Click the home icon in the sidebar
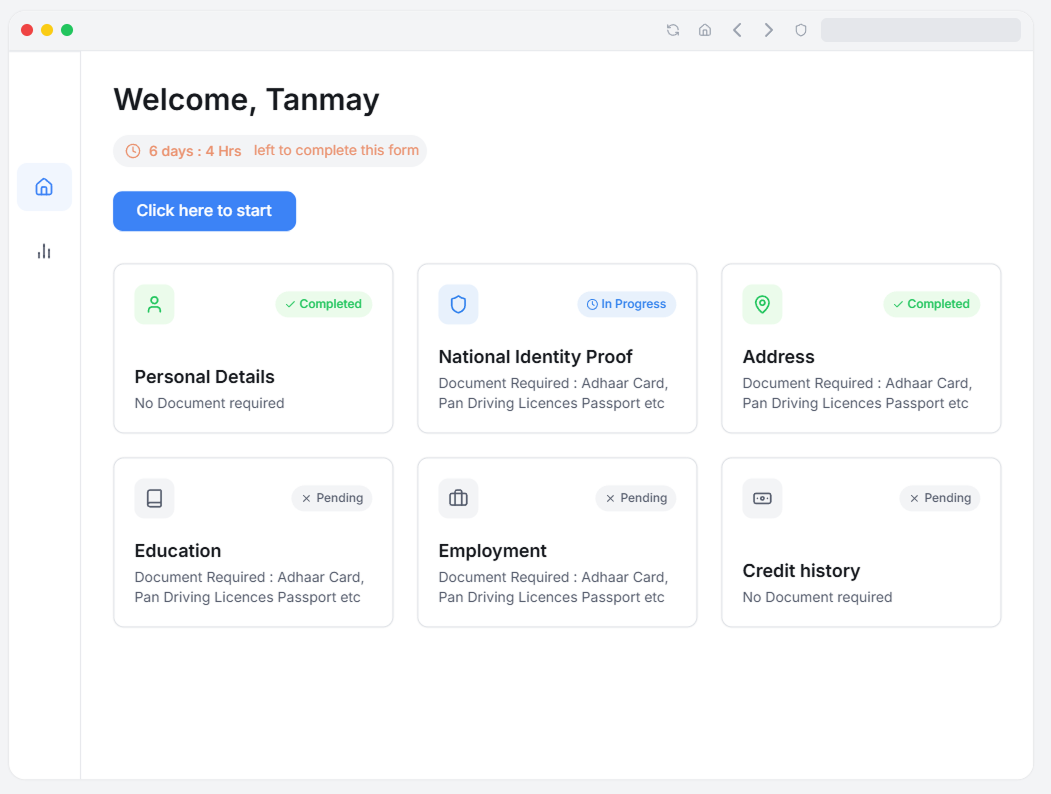 (44, 187)
